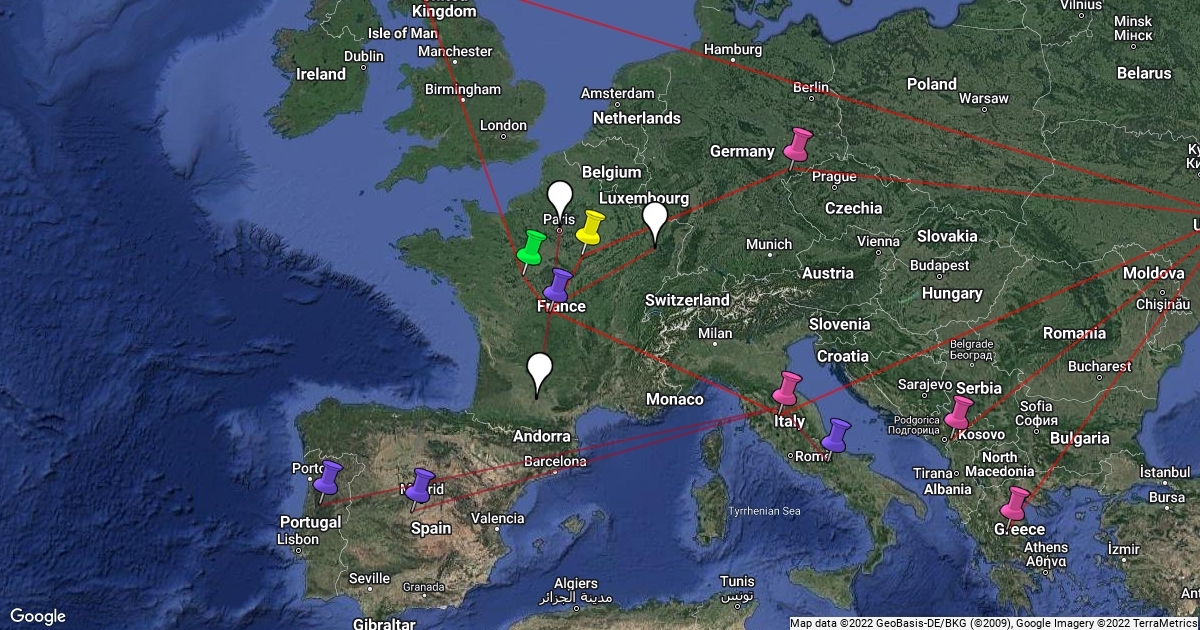The height and width of the screenshot is (630, 1200).
Task: Click the Andorra label
Action: (541, 436)
